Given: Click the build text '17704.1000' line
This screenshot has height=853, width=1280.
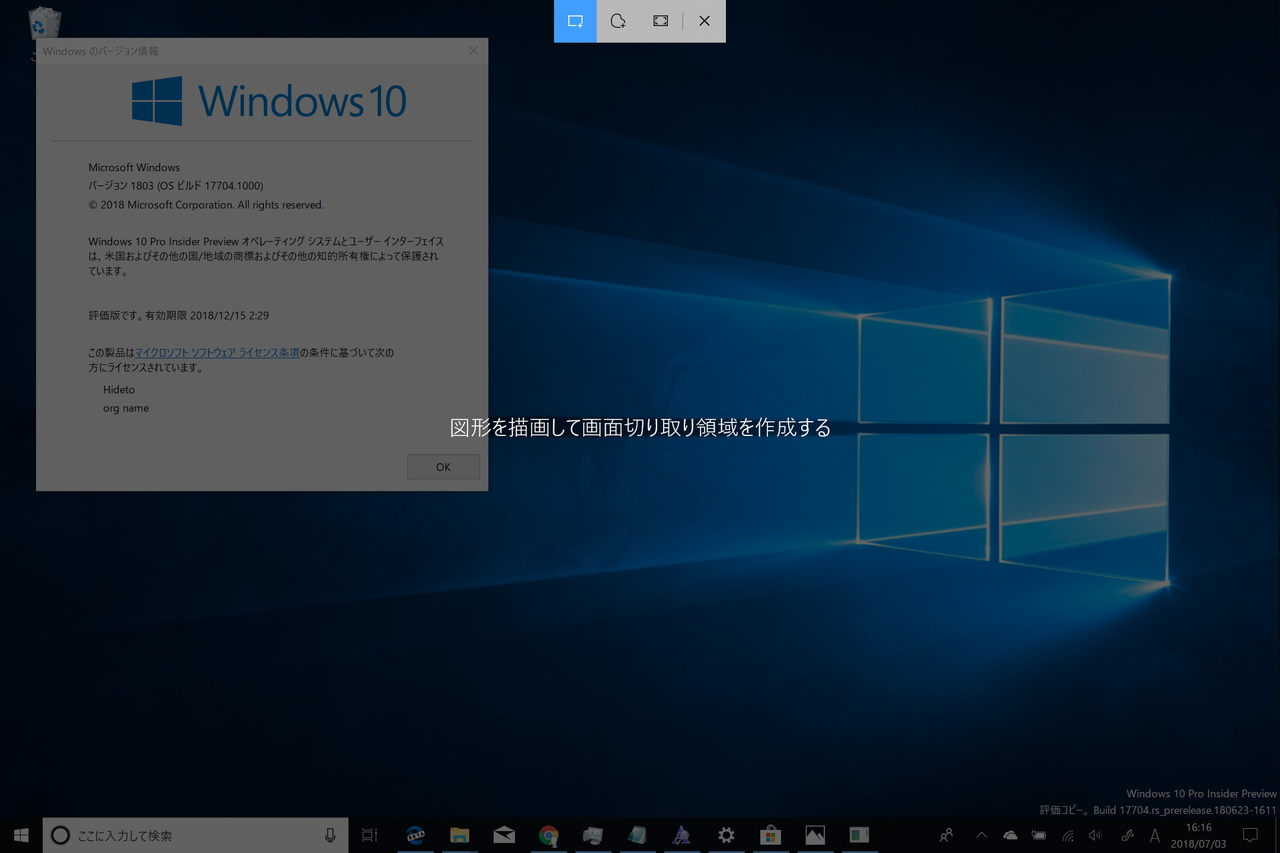Looking at the screenshot, I should 176,186.
